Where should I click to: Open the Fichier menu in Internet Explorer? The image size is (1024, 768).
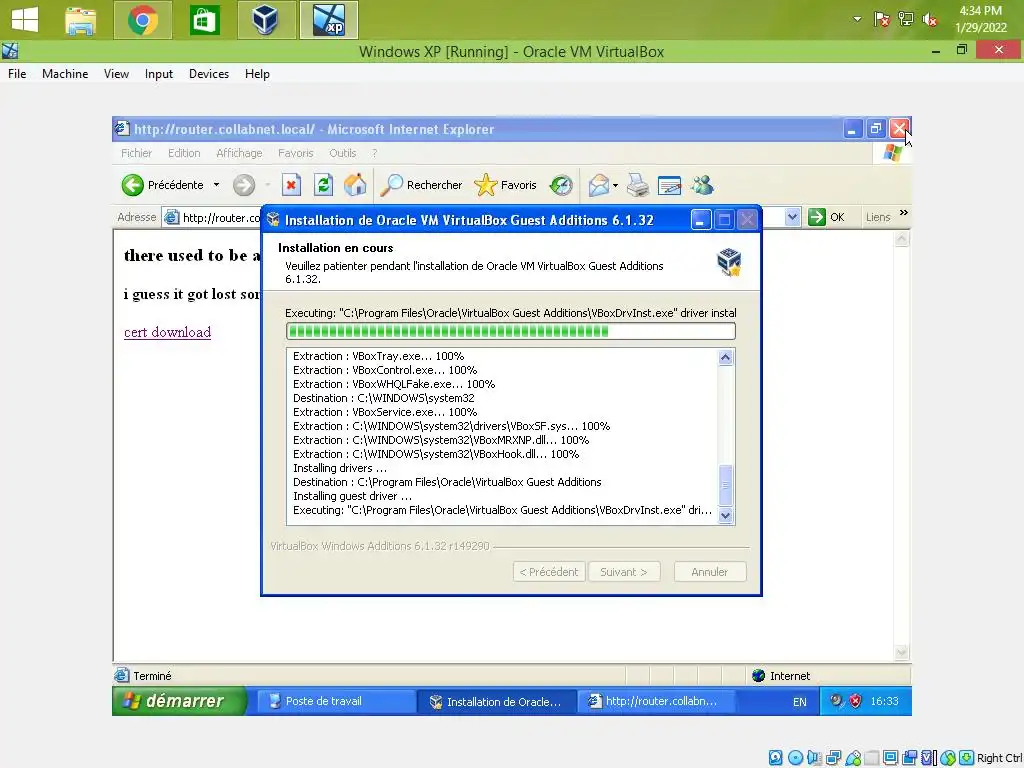(136, 153)
